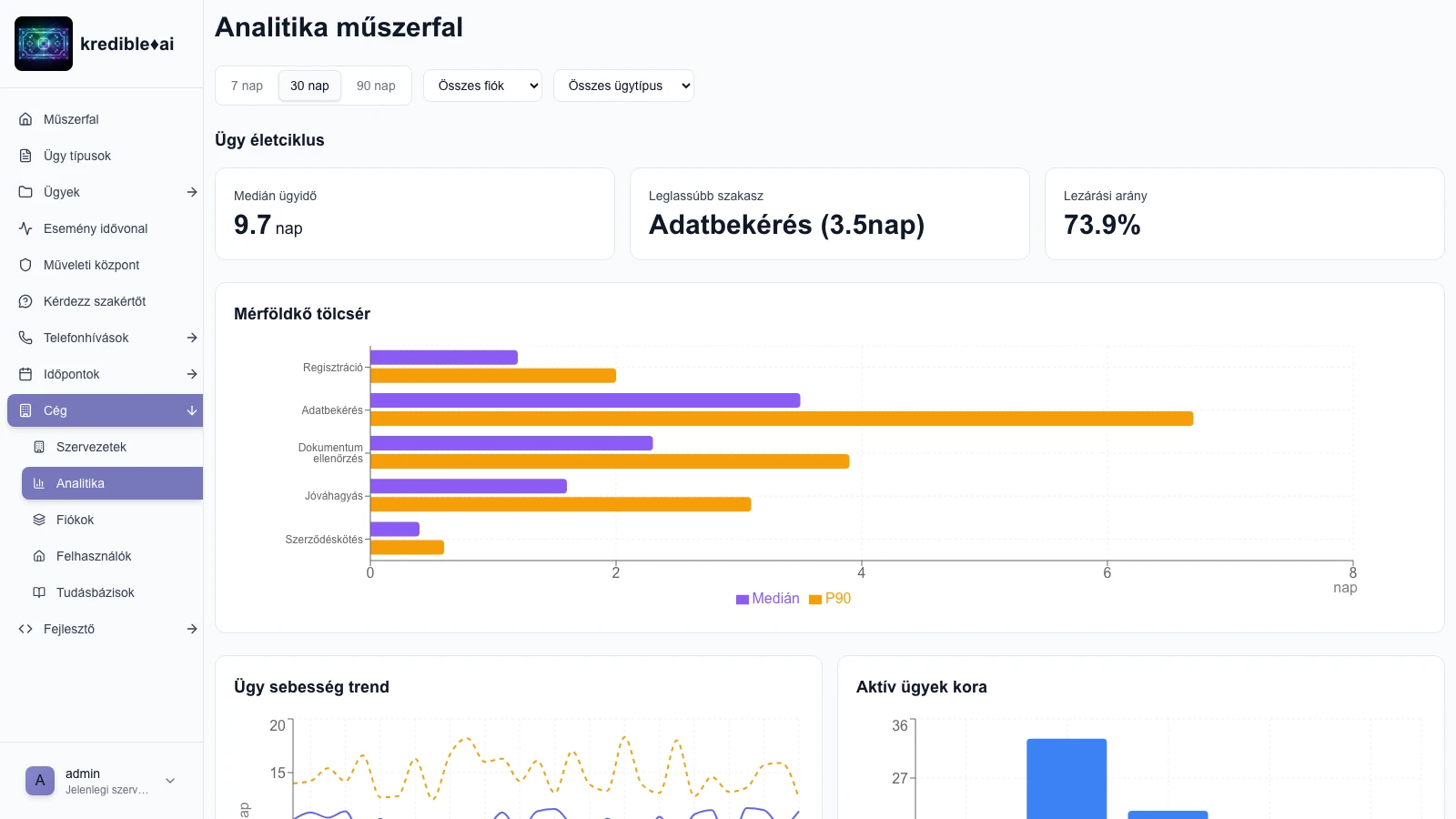
Task: Expand the Ügyek submenu arrow
Action: 192,192
